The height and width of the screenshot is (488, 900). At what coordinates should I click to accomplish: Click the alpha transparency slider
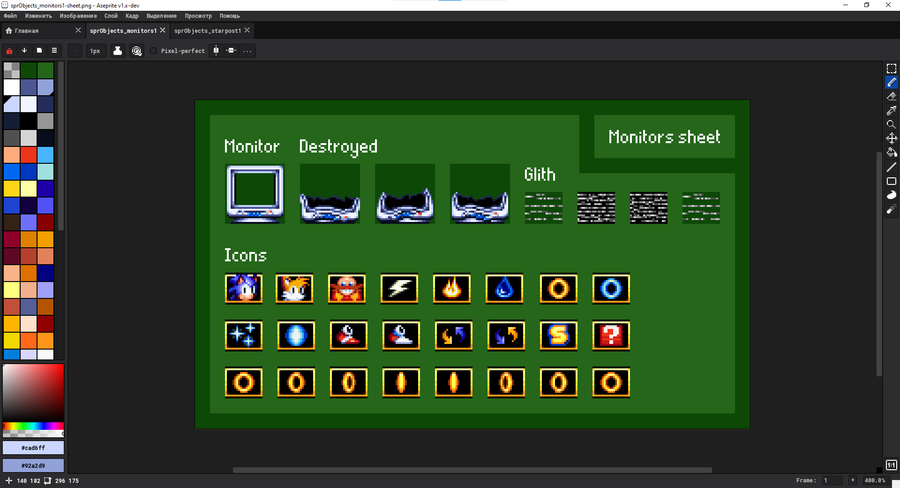[33, 433]
